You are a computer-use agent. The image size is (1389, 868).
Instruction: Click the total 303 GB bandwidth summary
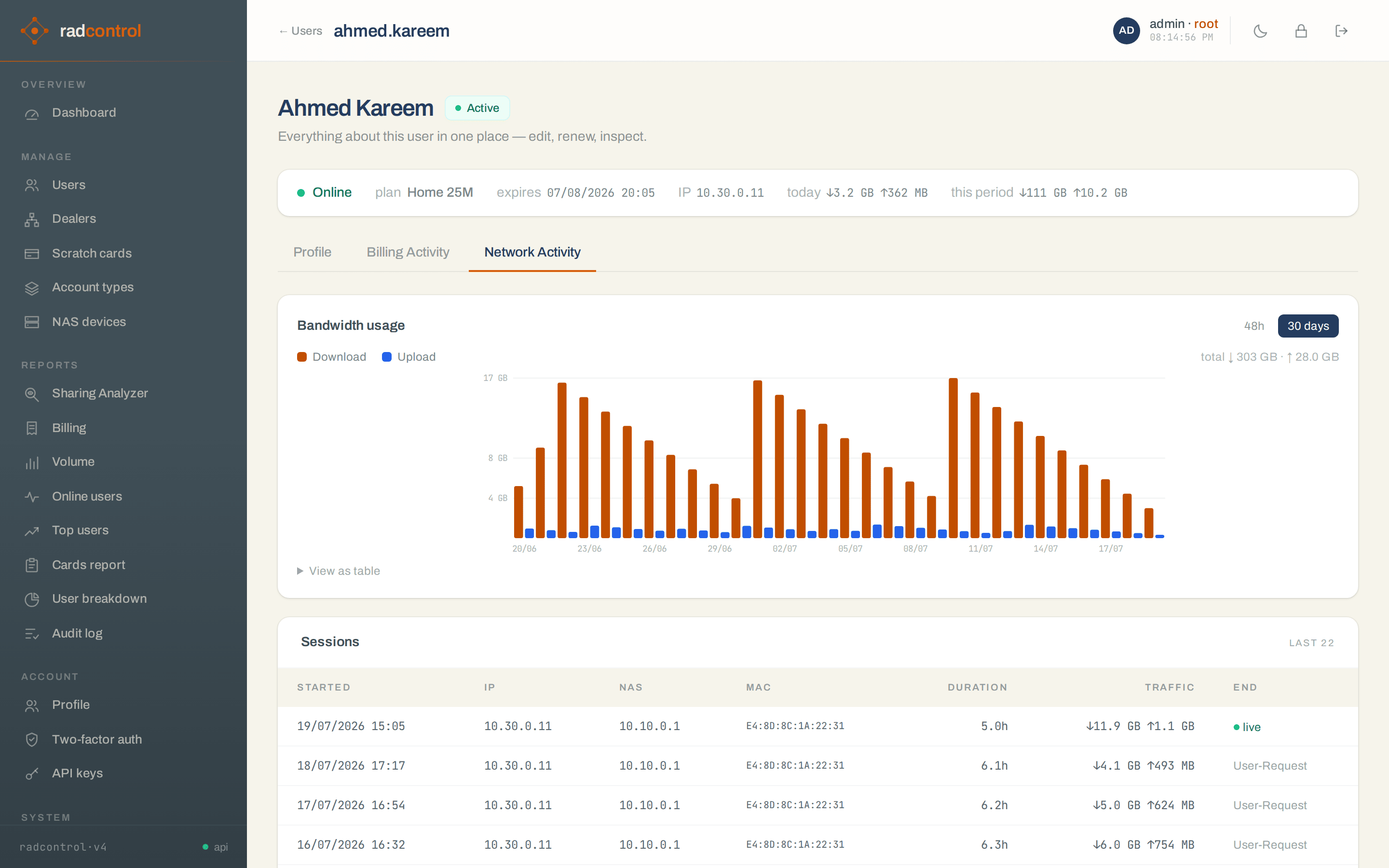pos(1269,357)
